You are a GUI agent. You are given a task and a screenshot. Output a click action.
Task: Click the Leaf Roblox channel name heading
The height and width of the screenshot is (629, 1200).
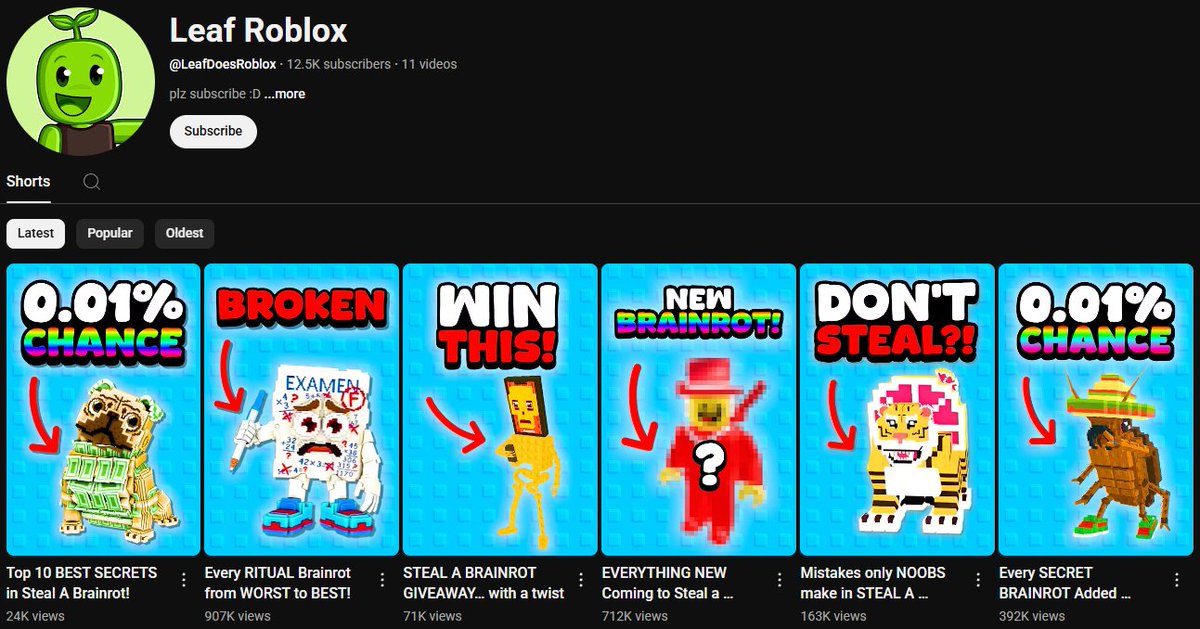(258, 31)
